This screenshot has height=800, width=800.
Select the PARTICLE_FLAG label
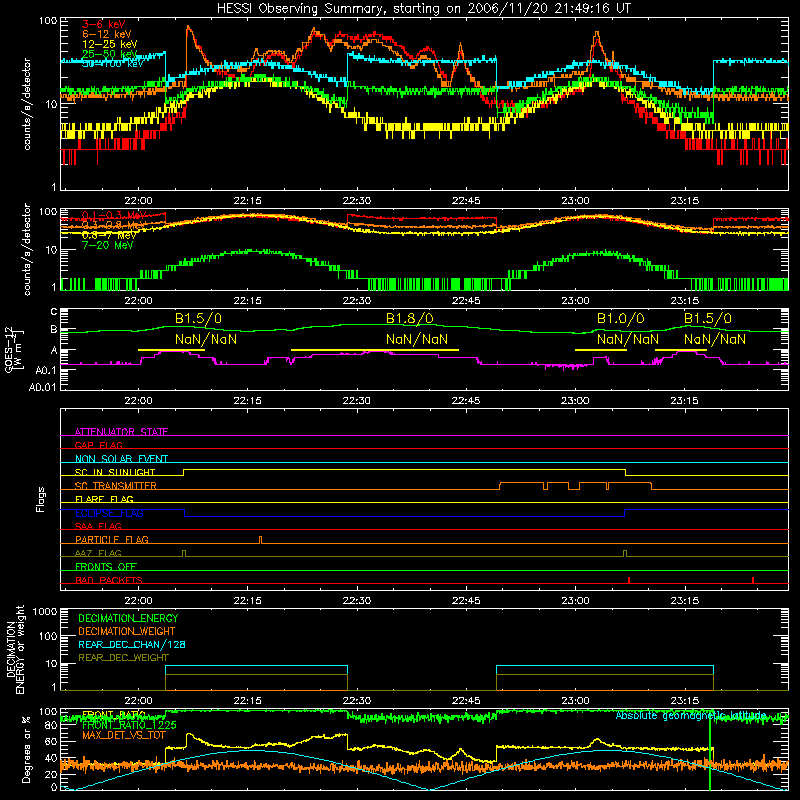point(112,540)
